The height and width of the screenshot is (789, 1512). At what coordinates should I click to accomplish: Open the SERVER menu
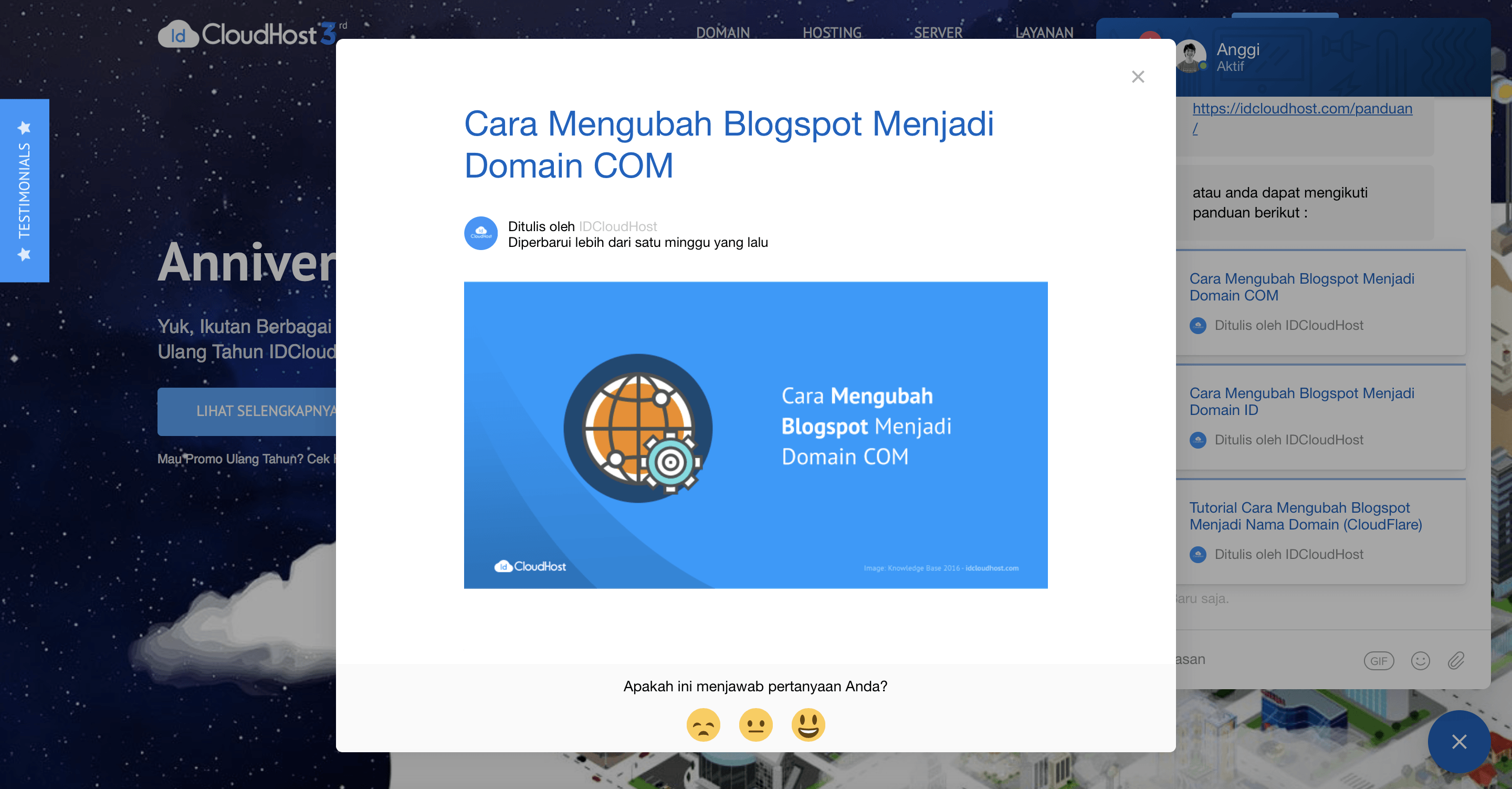[938, 33]
